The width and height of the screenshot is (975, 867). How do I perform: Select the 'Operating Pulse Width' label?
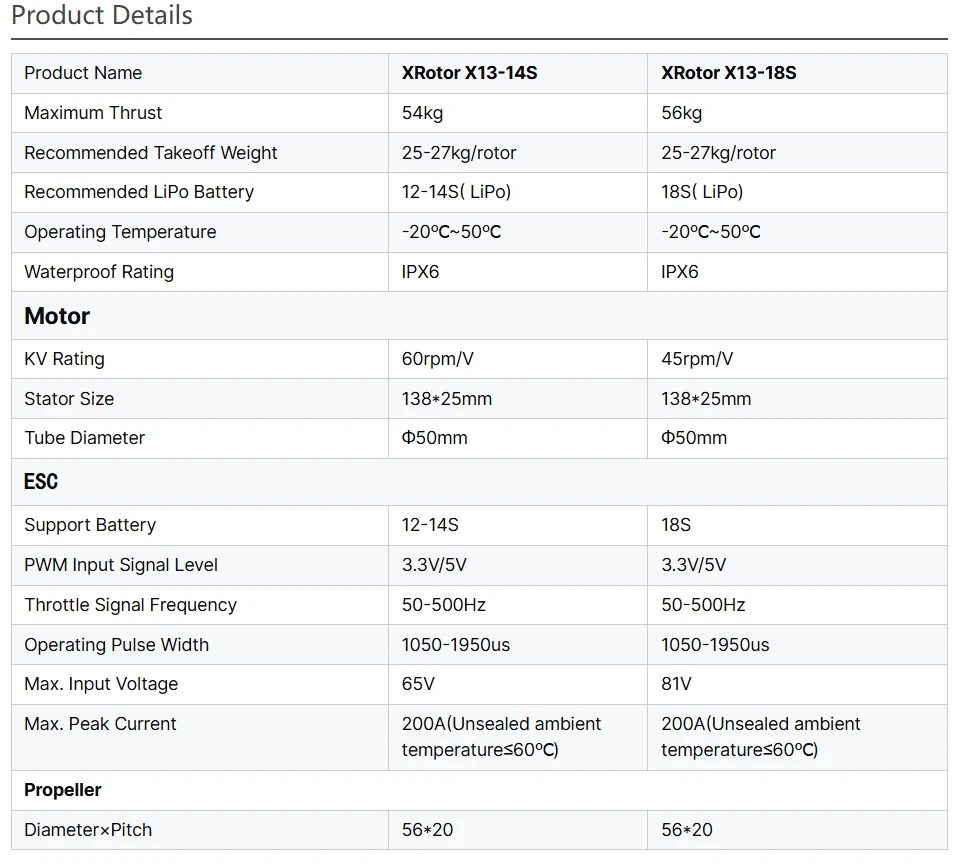tap(116, 645)
